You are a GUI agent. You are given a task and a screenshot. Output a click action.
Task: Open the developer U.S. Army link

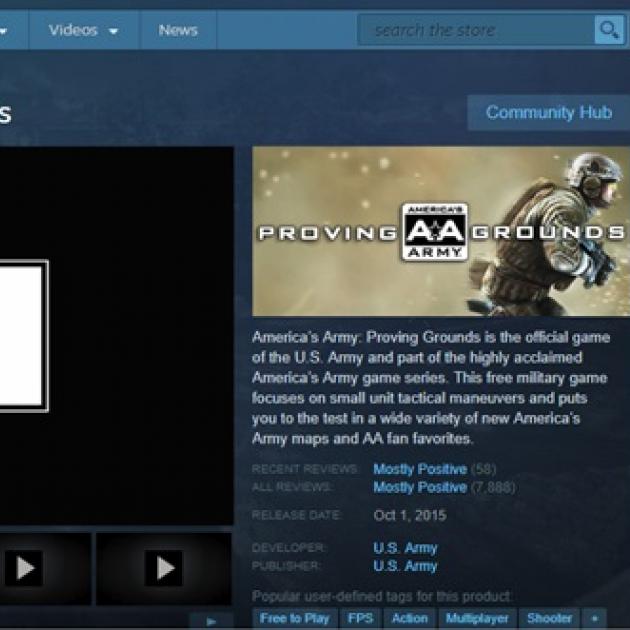(405, 548)
